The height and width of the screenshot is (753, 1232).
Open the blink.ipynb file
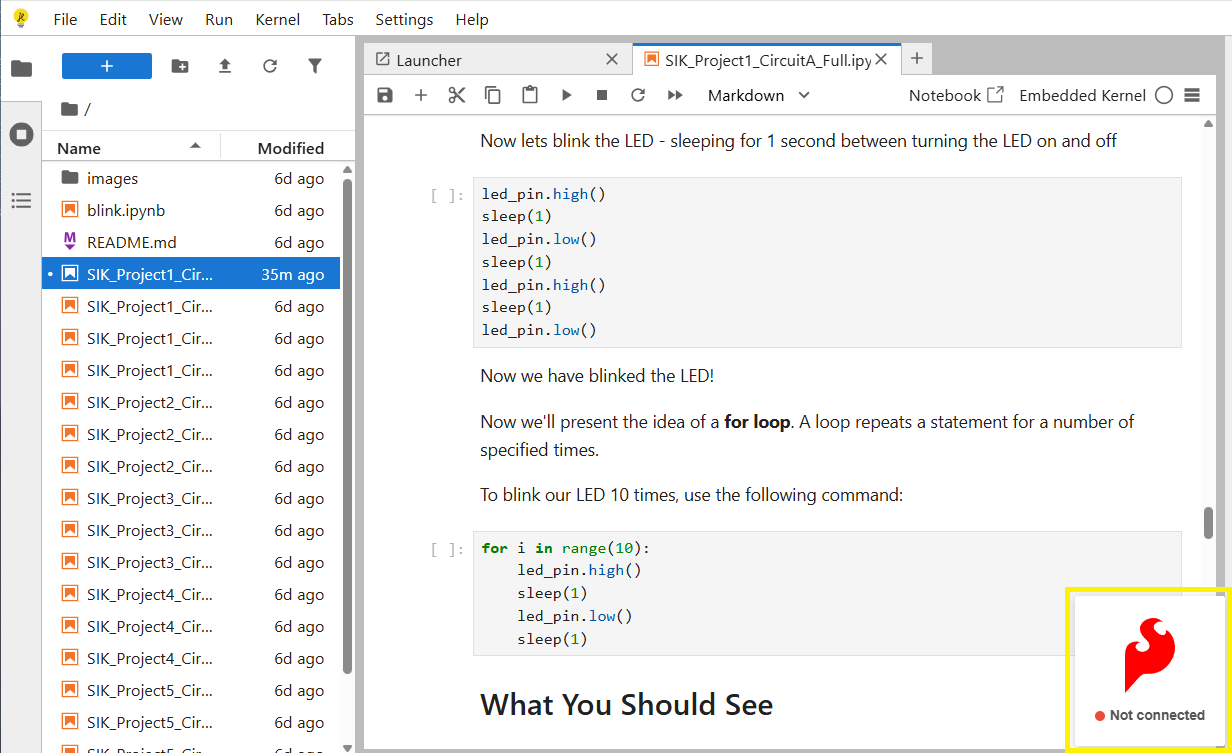(126, 210)
